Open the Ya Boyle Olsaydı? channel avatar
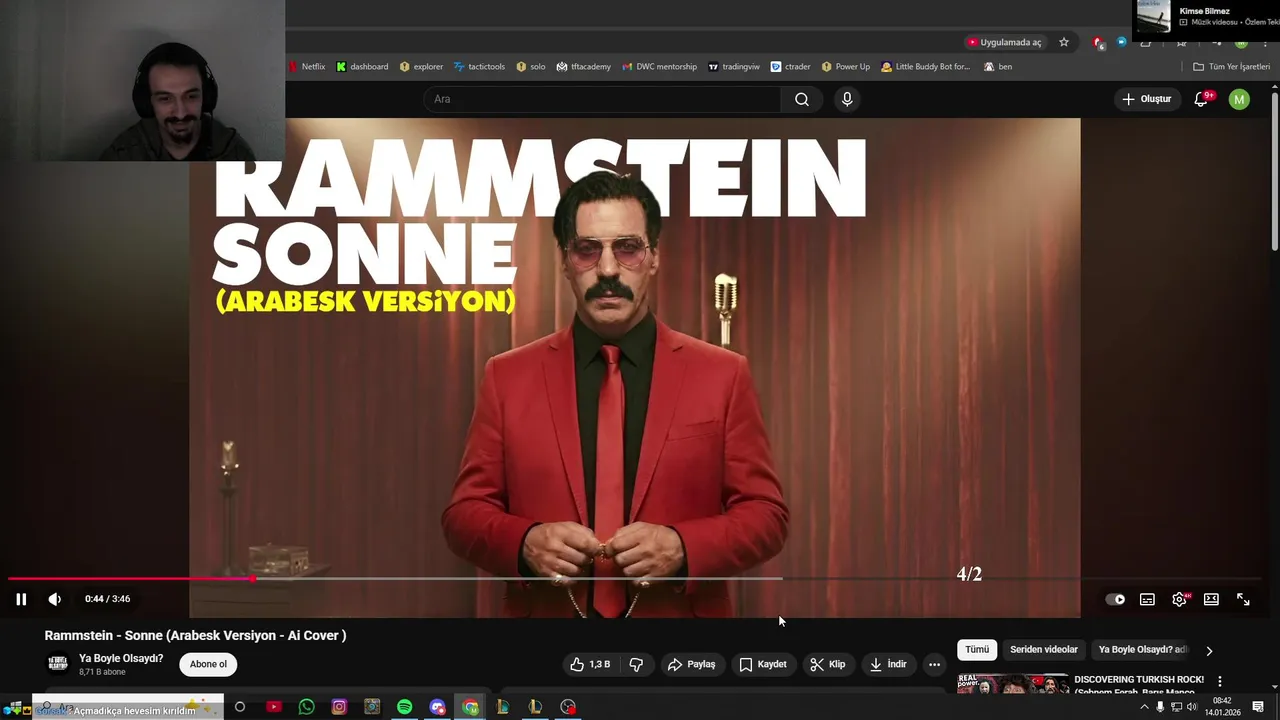The height and width of the screenshot is (720, 1280). click(58, 664)
